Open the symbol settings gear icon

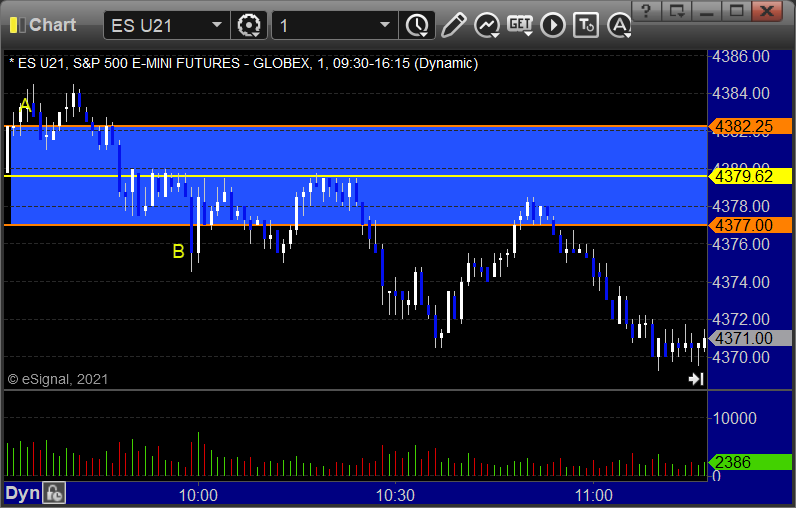pyautogui.click(x=249, y=25)
